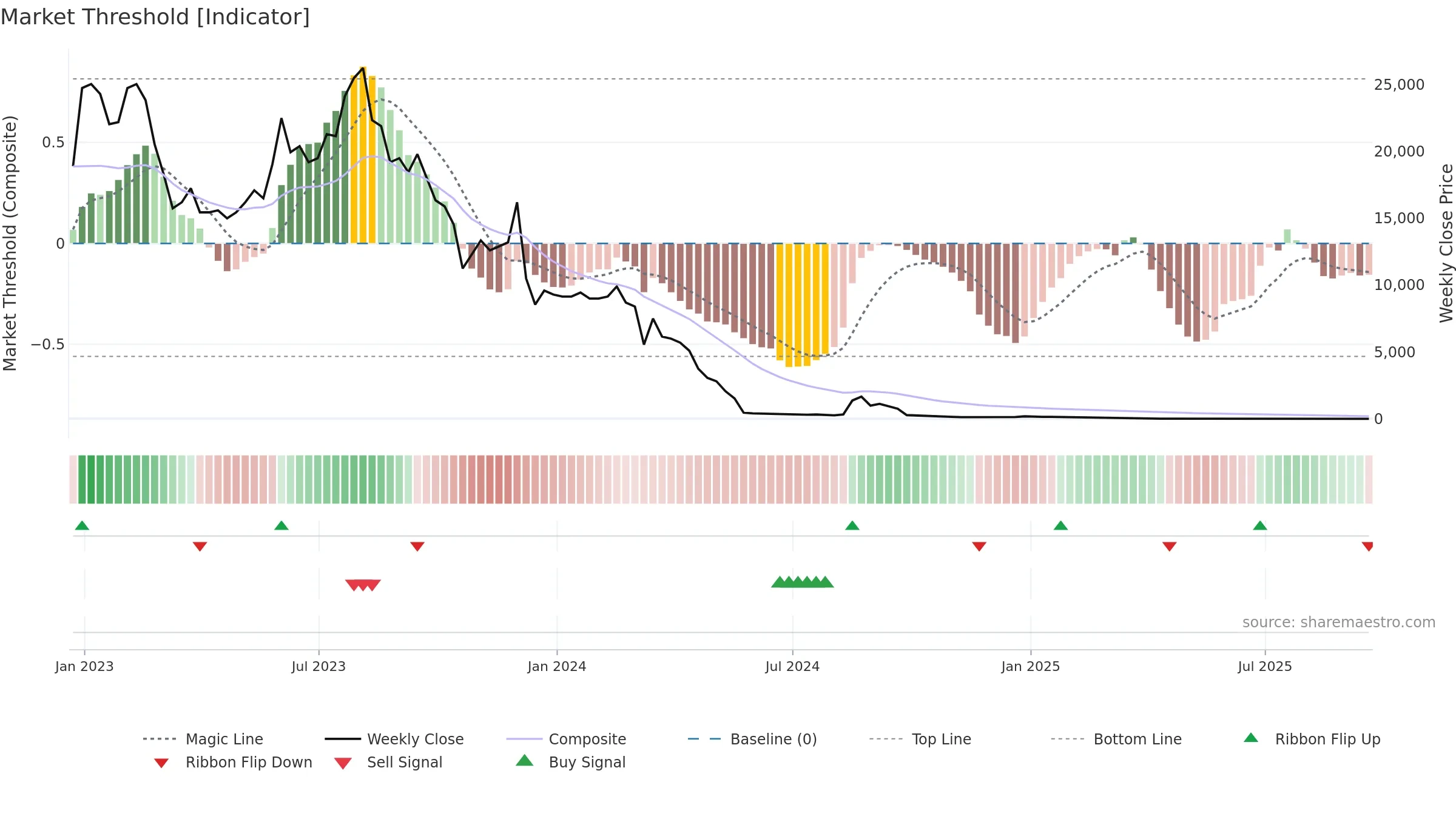Click the darkest red ribbon segment in late 2023
Viewport: 1456px width, 819px height.
(x=499, y=479)
